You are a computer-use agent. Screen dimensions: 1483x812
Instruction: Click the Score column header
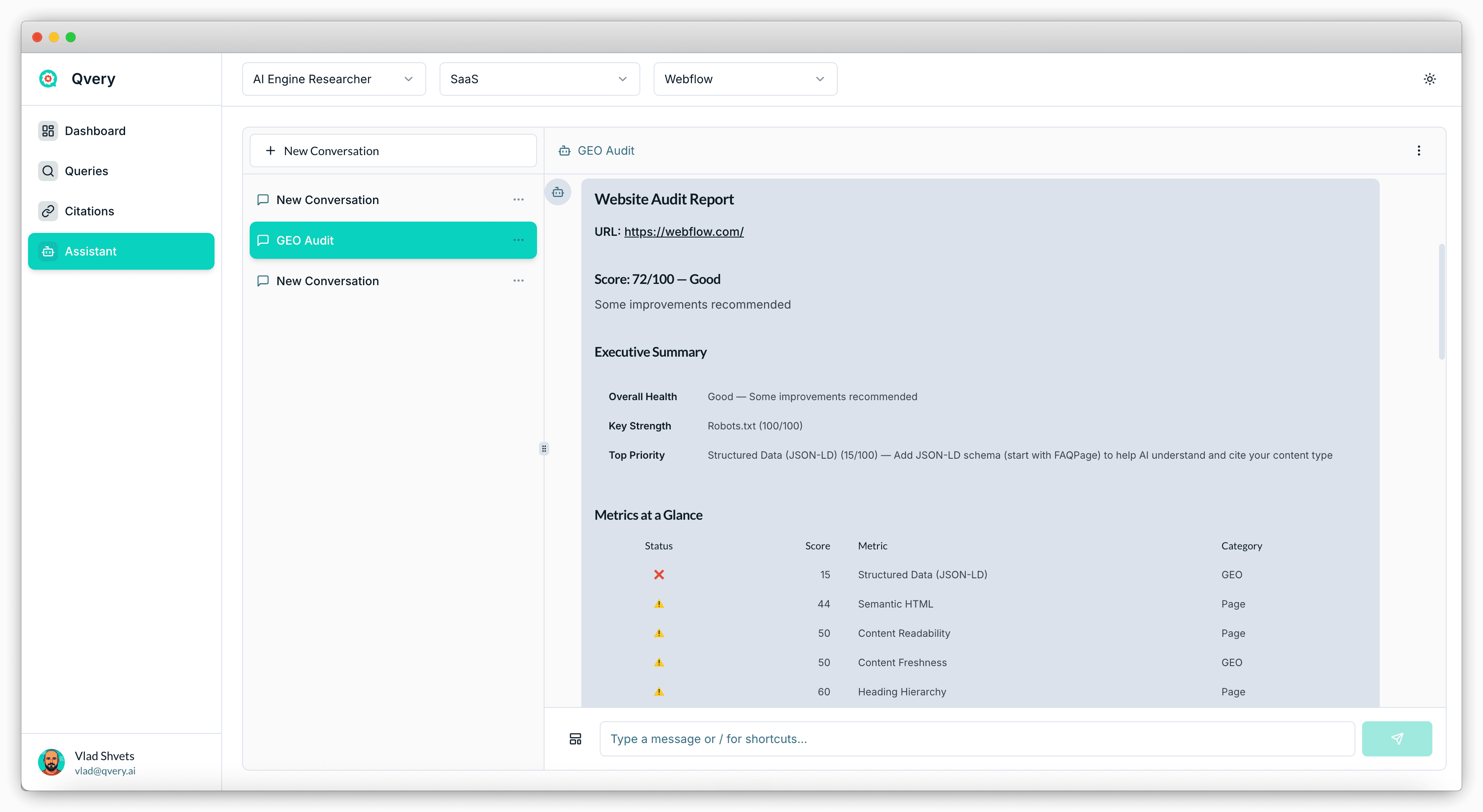pos(818,546)
